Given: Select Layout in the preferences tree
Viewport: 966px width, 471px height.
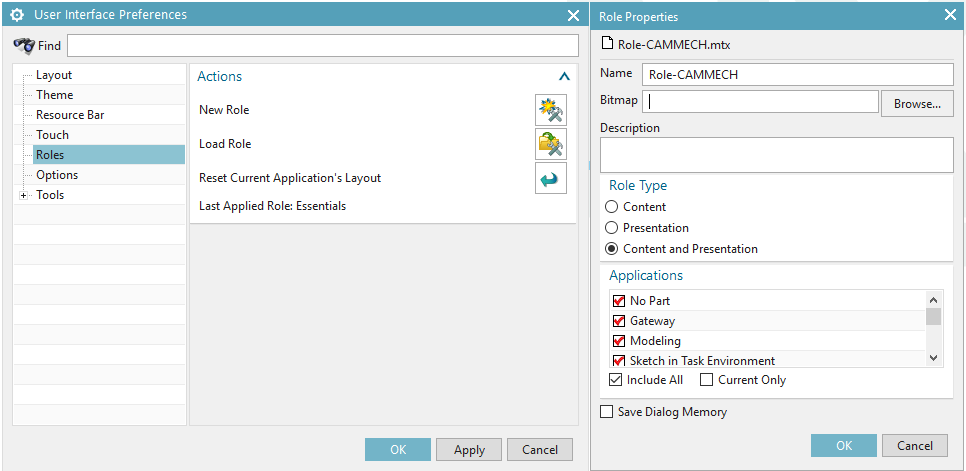Looking at the screenshot, I should tap(54, 75).
